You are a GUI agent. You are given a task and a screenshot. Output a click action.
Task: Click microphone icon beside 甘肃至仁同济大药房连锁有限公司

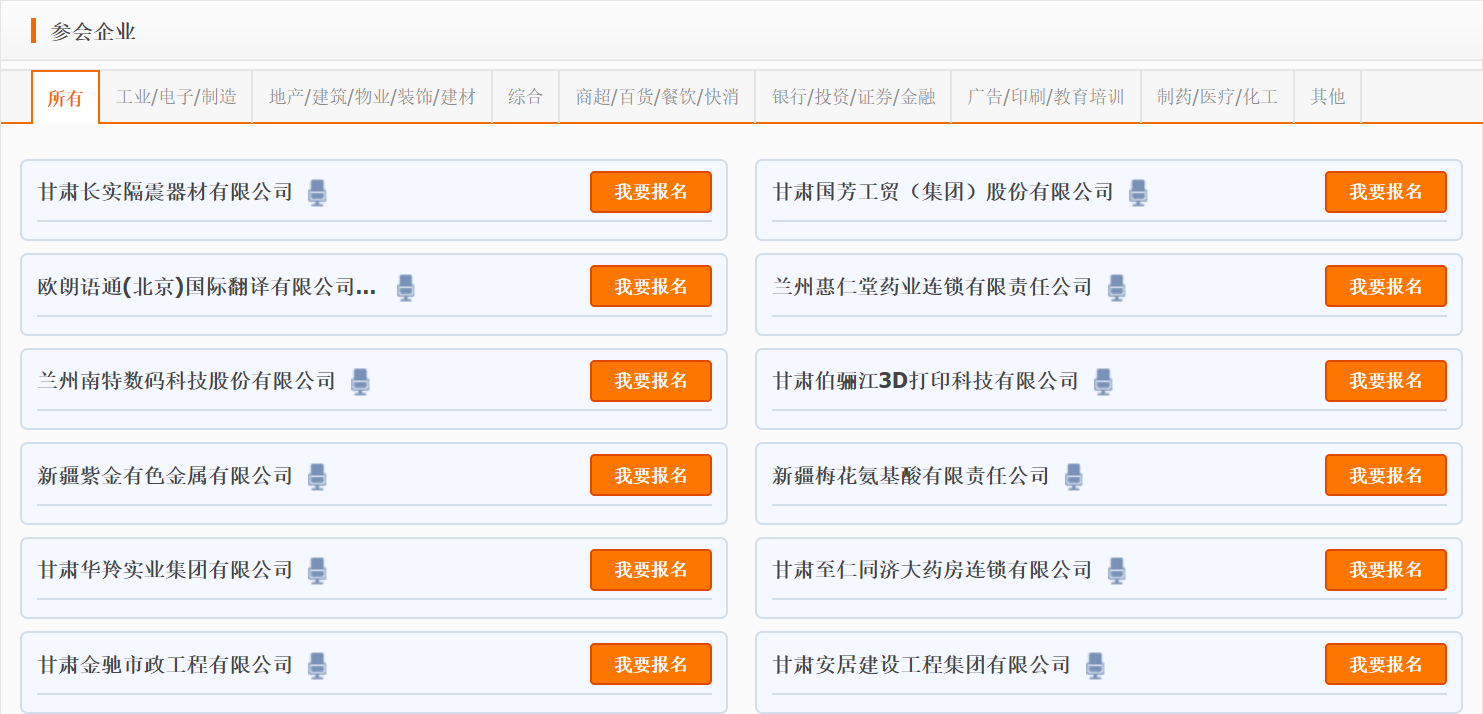click(x=1117, y=570)
